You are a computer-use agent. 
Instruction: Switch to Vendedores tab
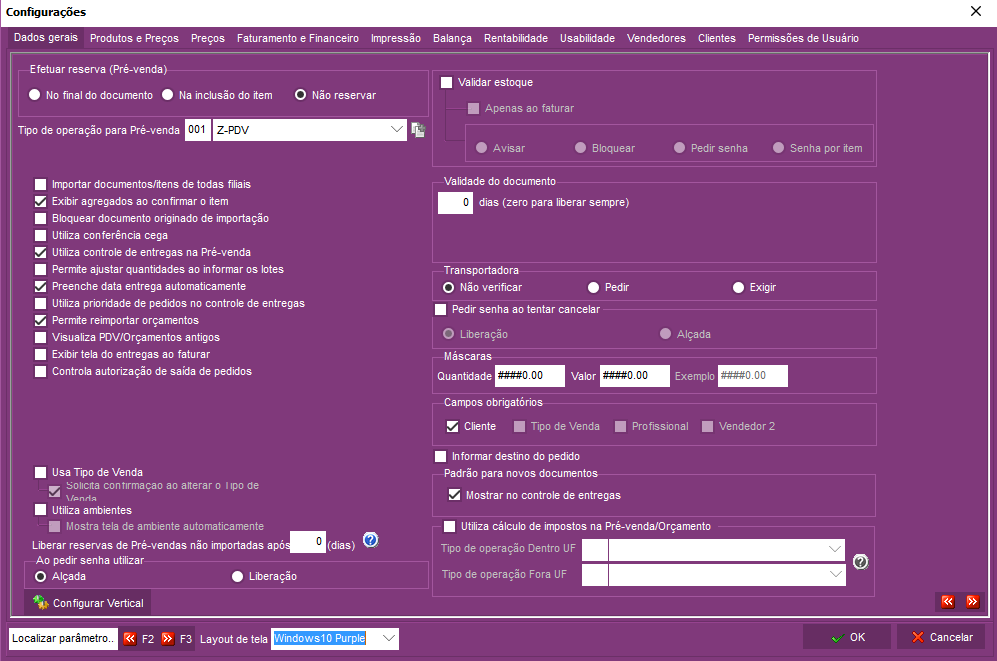point(656,38)
